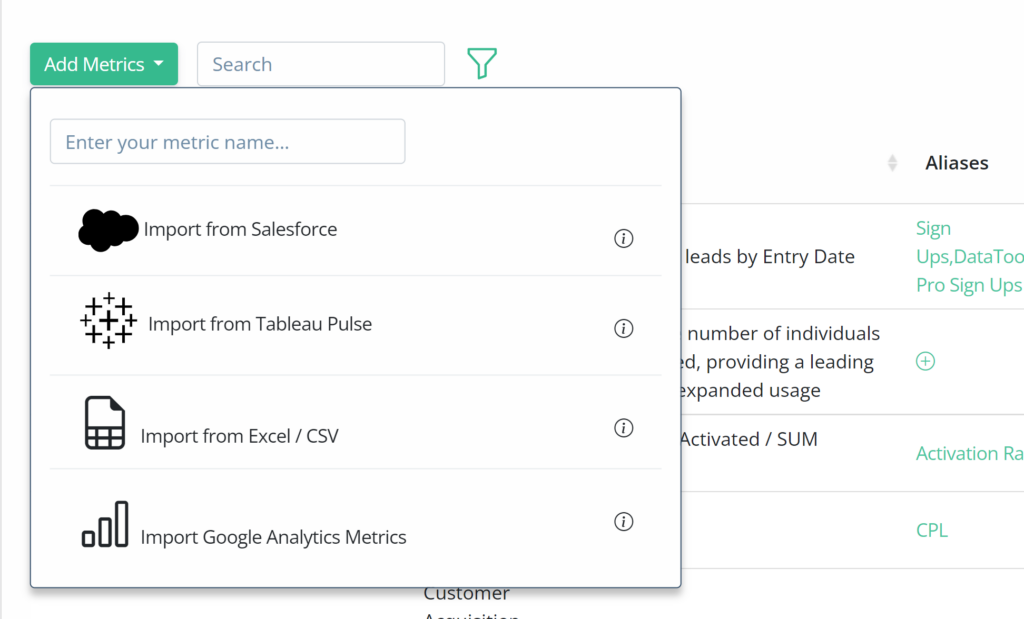Choose Import from Tableau Pulse
This screenshot has width=1024, height=619.
point(260,324)
